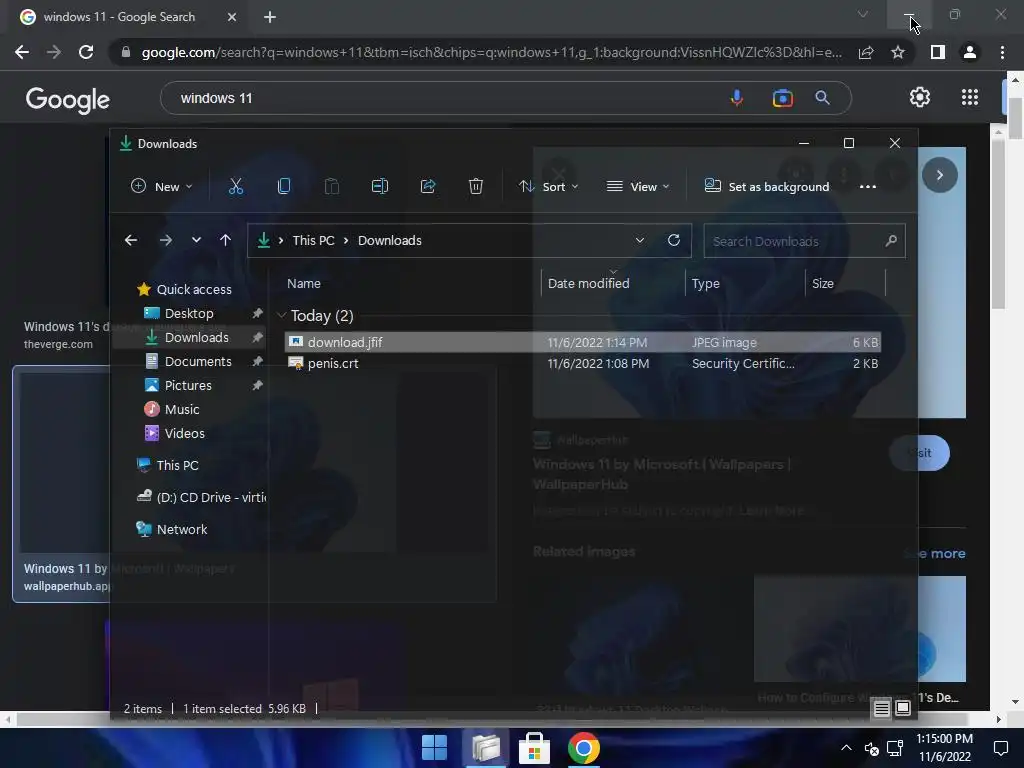Switch to large thumbnails view icon
This screenshot has height=768, width=1024.
903,709
